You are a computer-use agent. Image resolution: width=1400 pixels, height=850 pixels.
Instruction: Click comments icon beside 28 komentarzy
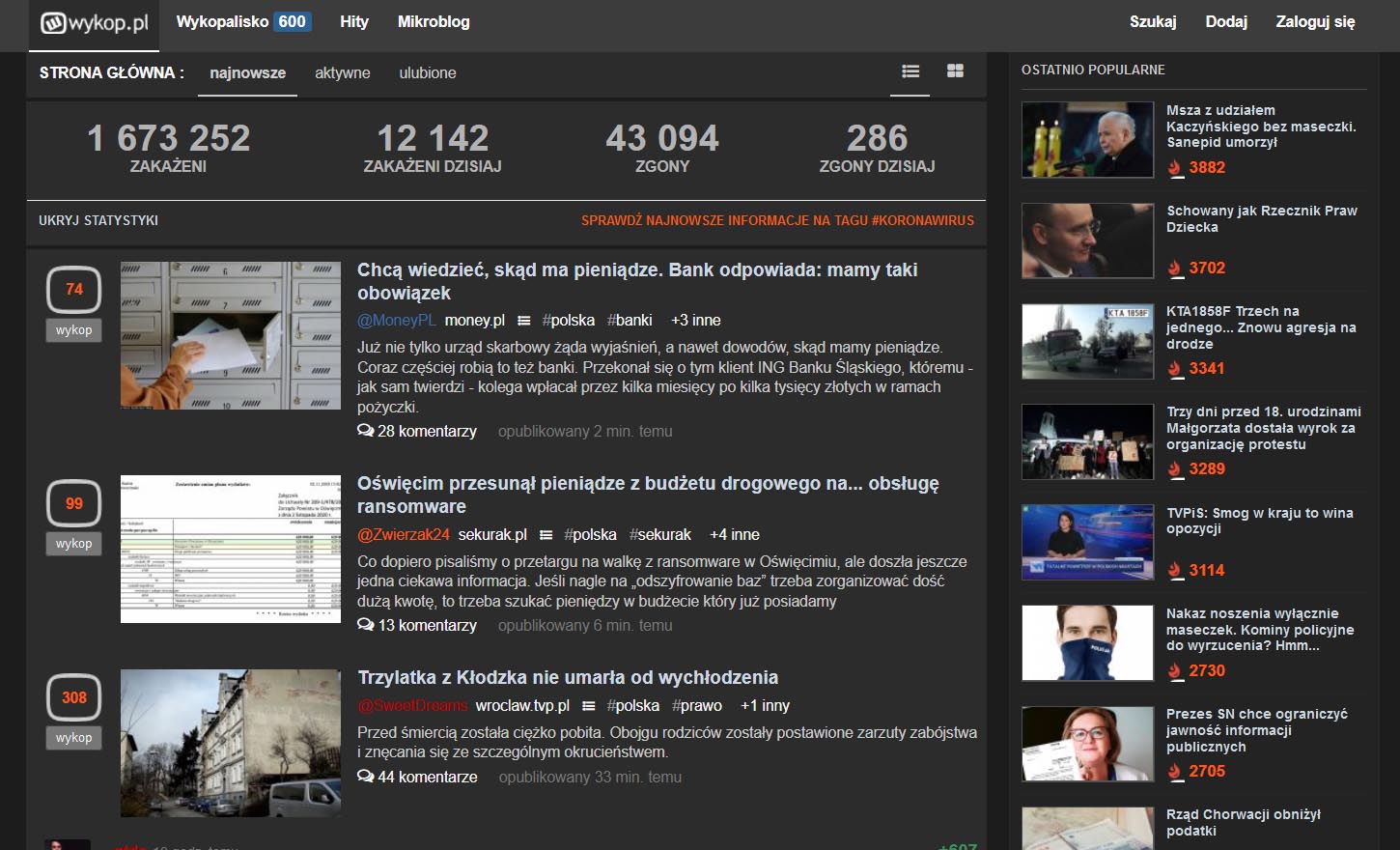point(365,431)
